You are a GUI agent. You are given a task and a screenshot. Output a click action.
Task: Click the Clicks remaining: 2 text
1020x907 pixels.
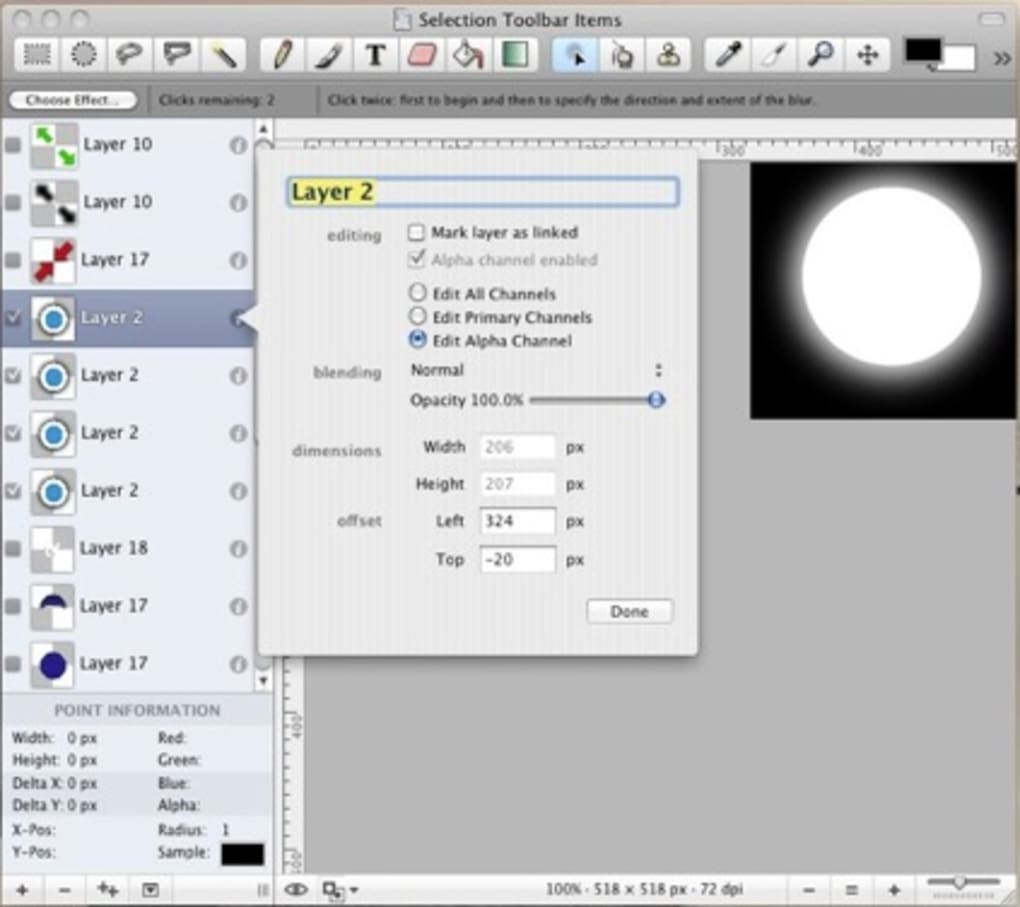pyautogui.click(x=217, y=100)
